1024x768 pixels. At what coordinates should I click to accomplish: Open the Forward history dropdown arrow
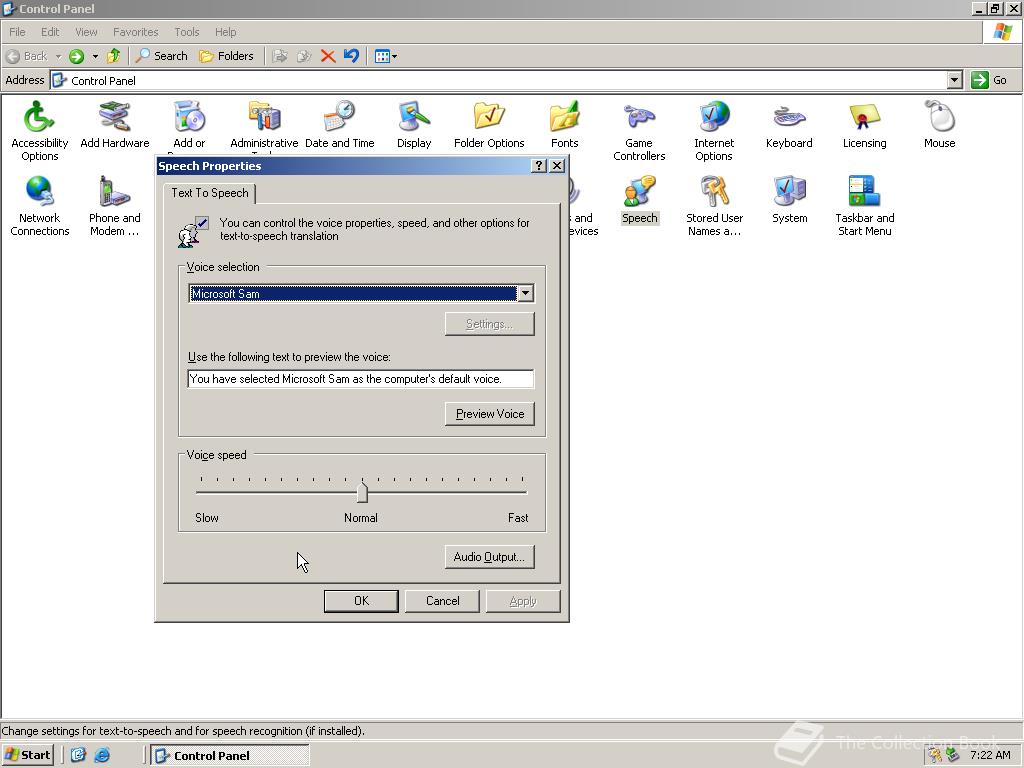click(95, 56)
